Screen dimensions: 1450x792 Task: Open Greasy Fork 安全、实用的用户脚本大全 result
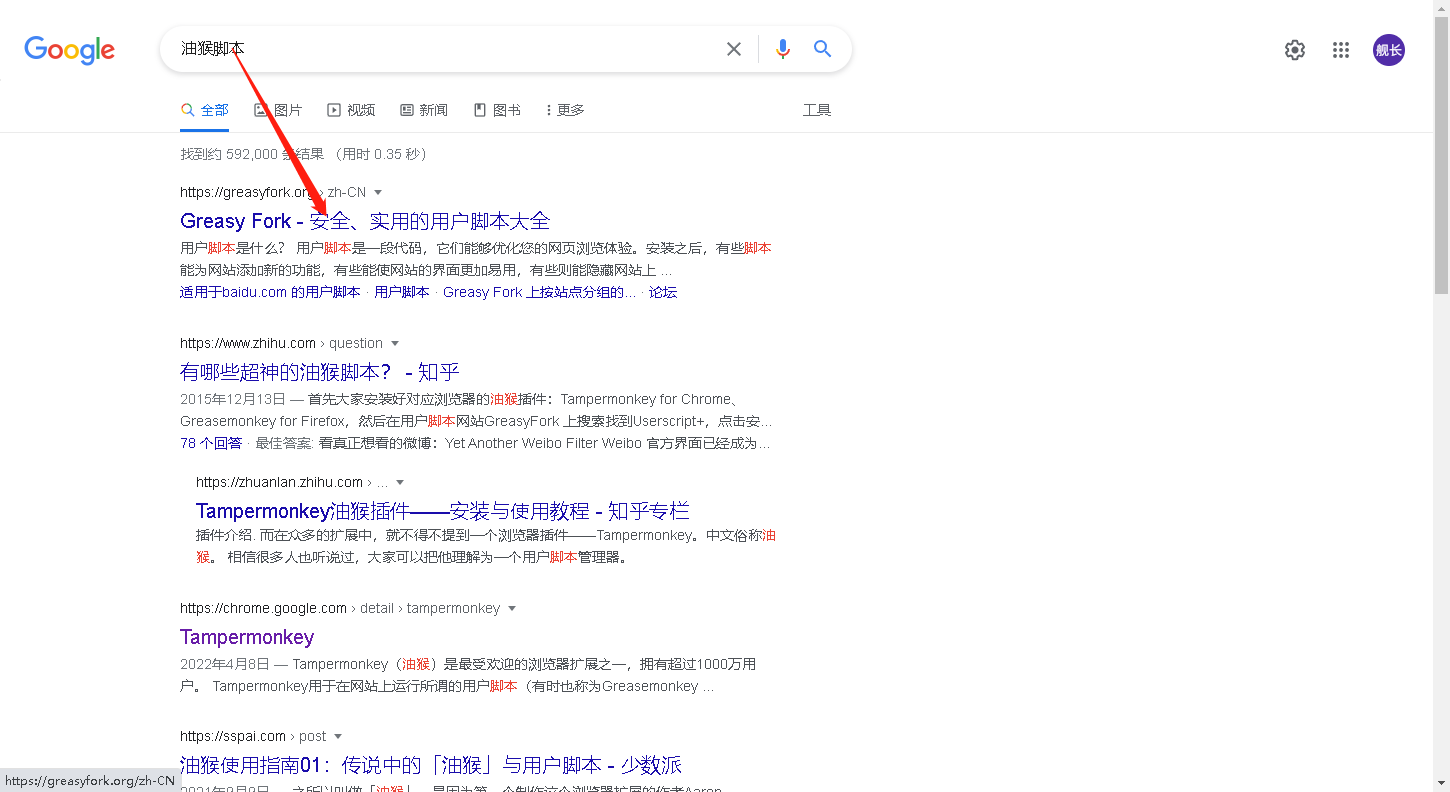pos(365,221)
